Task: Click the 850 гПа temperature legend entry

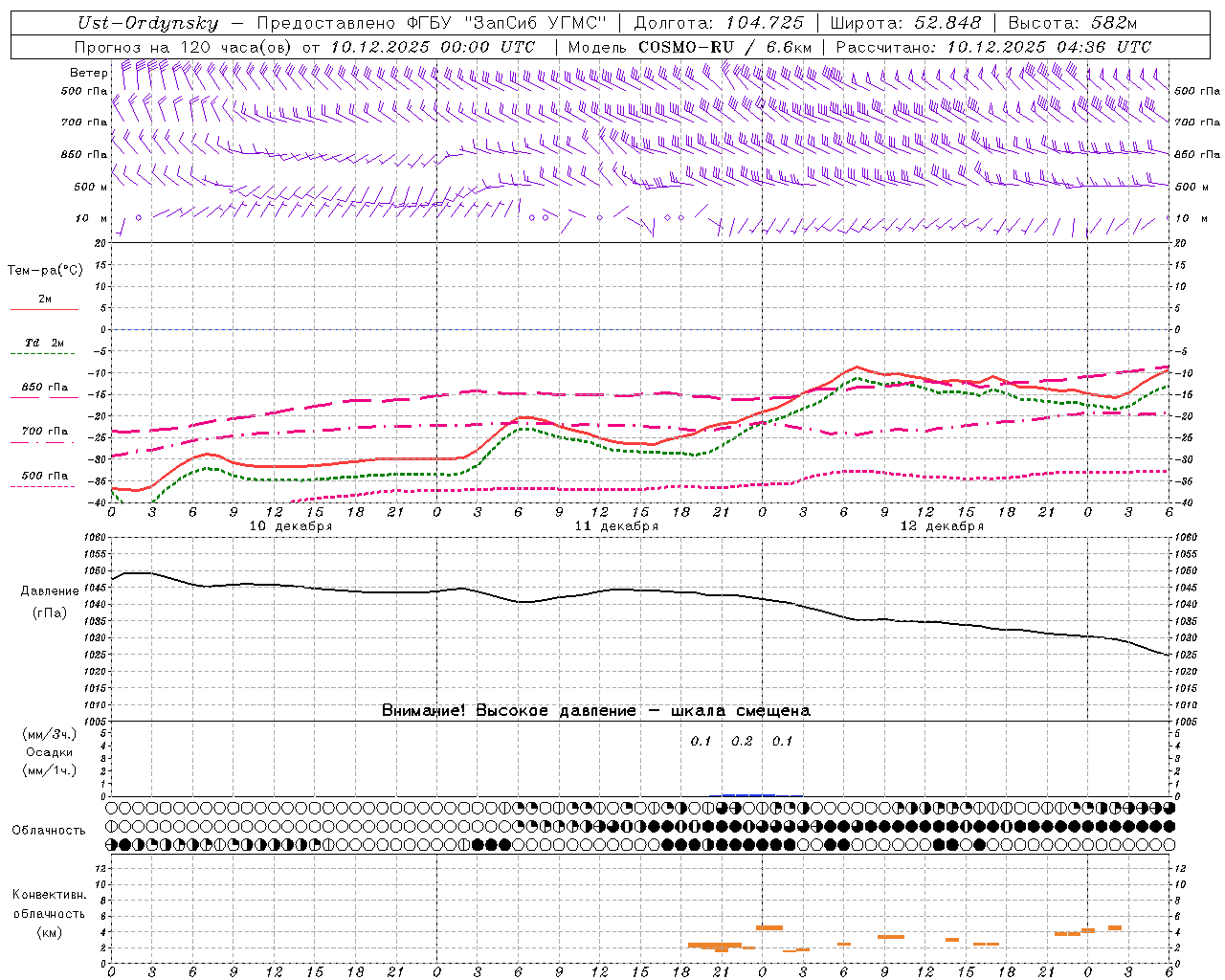Action: (45, 388)
